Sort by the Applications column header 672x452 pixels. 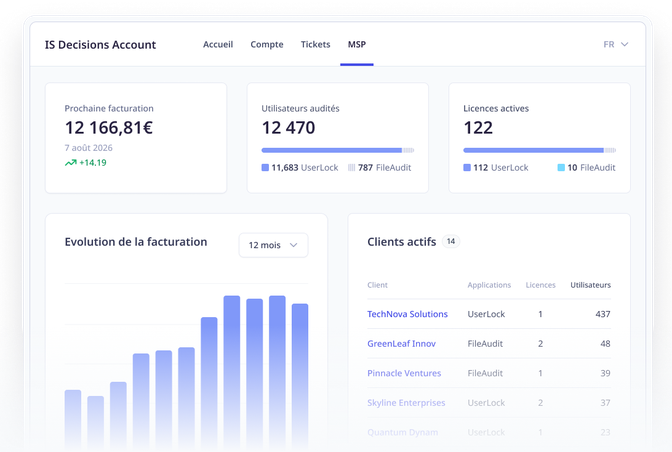click(x=489, y=285)
